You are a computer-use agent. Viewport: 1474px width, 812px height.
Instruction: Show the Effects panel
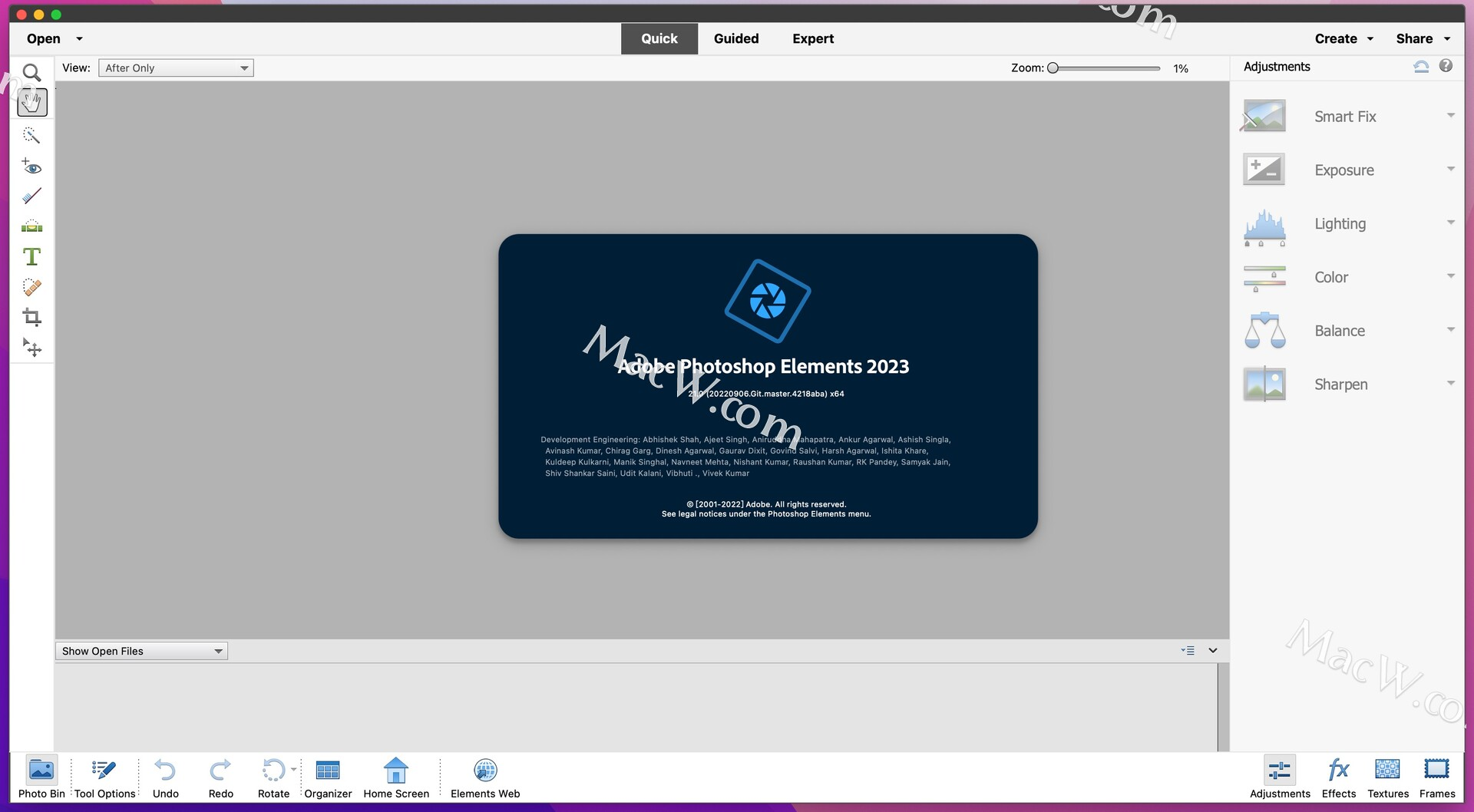coord(1339,777)
